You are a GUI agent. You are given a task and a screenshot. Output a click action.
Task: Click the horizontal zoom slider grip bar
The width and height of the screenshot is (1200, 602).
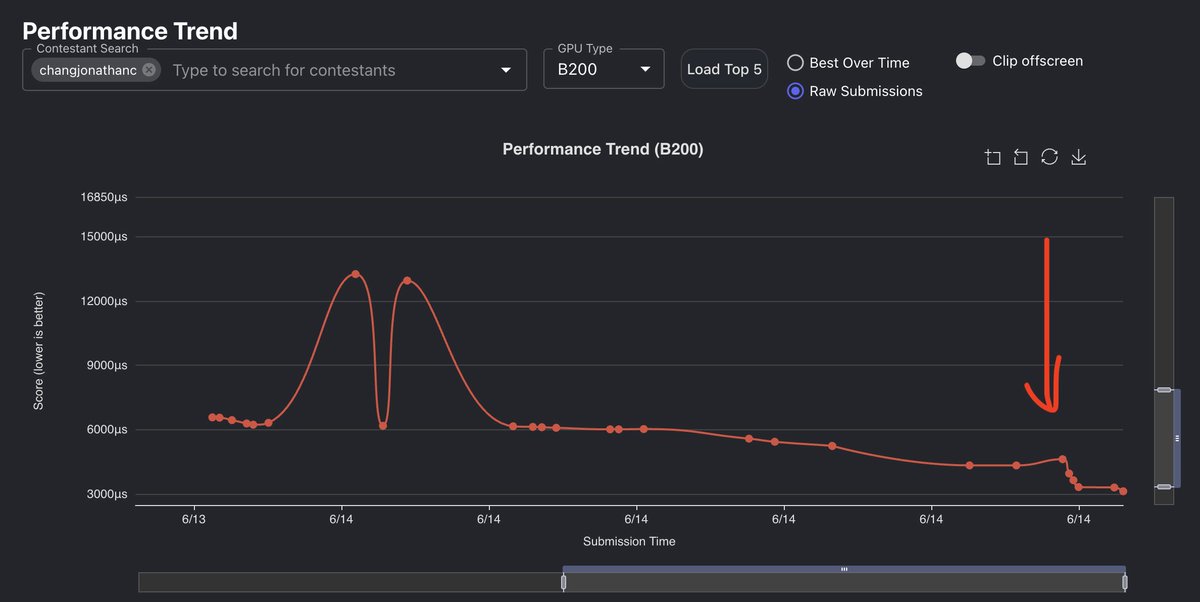coord(844,569)
